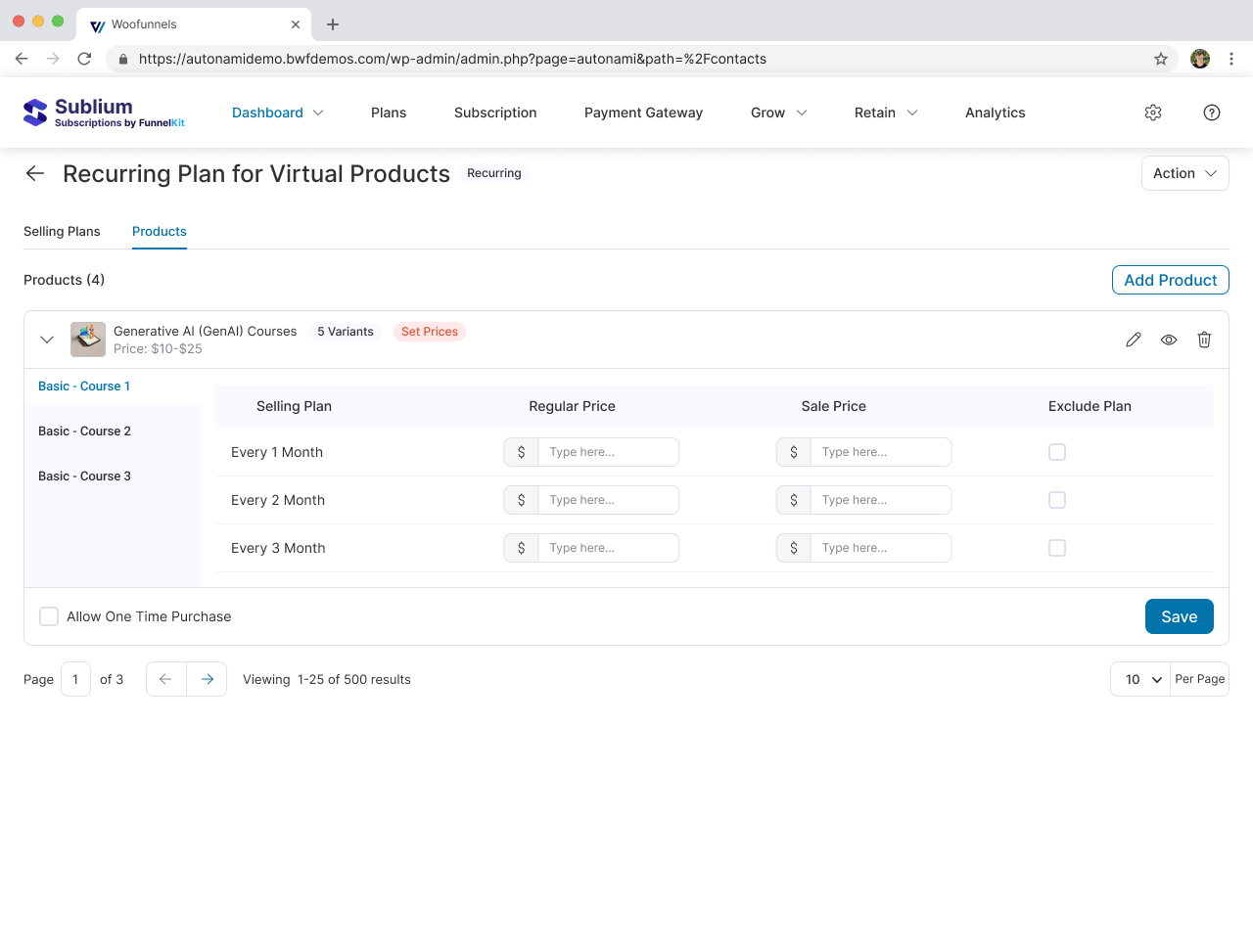Click the pencil edit product icon
Screen dimensions: 1253x952
[x=1134, y=340]
